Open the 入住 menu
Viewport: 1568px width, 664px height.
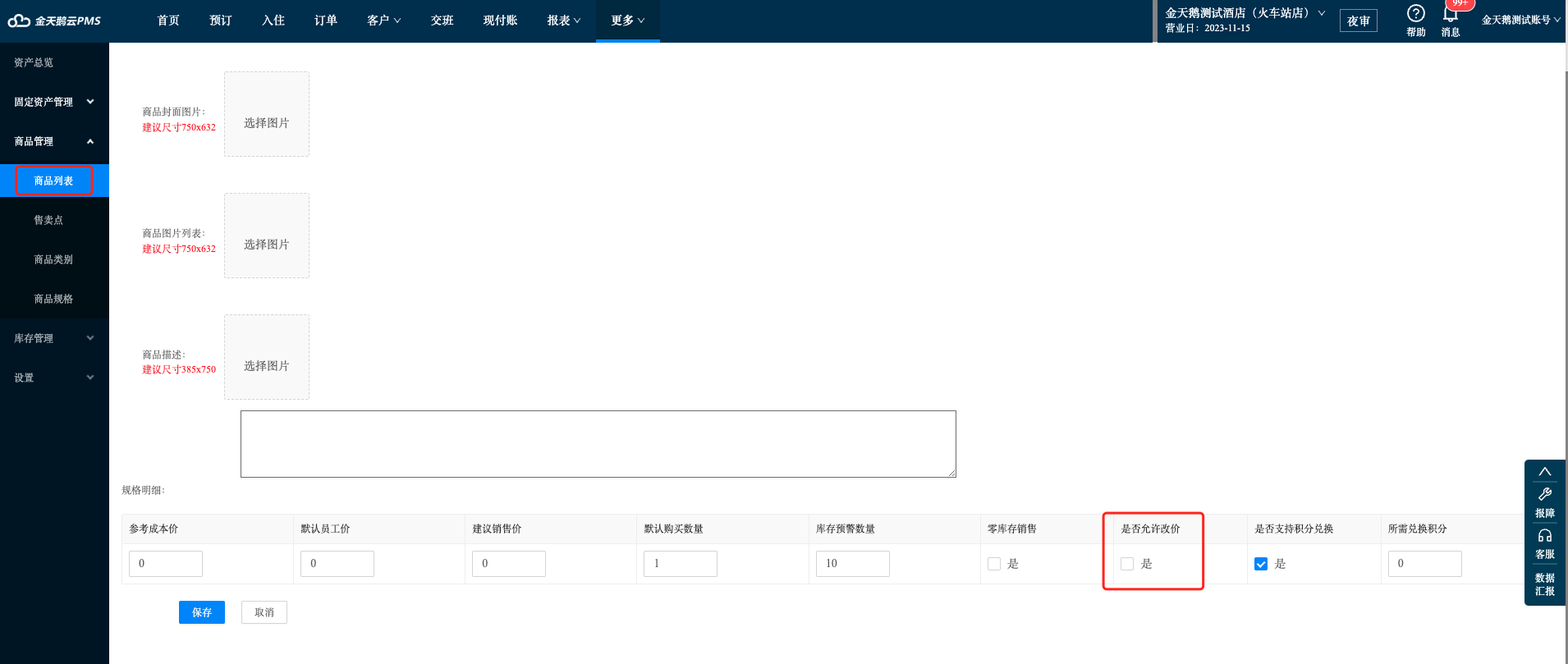[273, 21]
